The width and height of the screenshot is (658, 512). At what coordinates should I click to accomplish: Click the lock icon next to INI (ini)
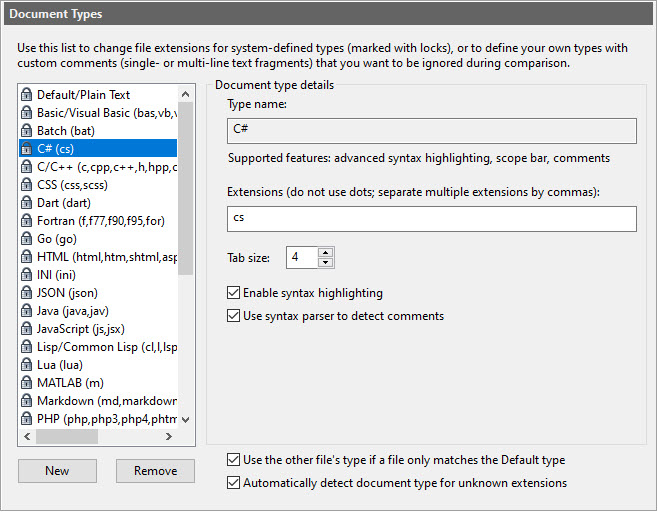28,275
